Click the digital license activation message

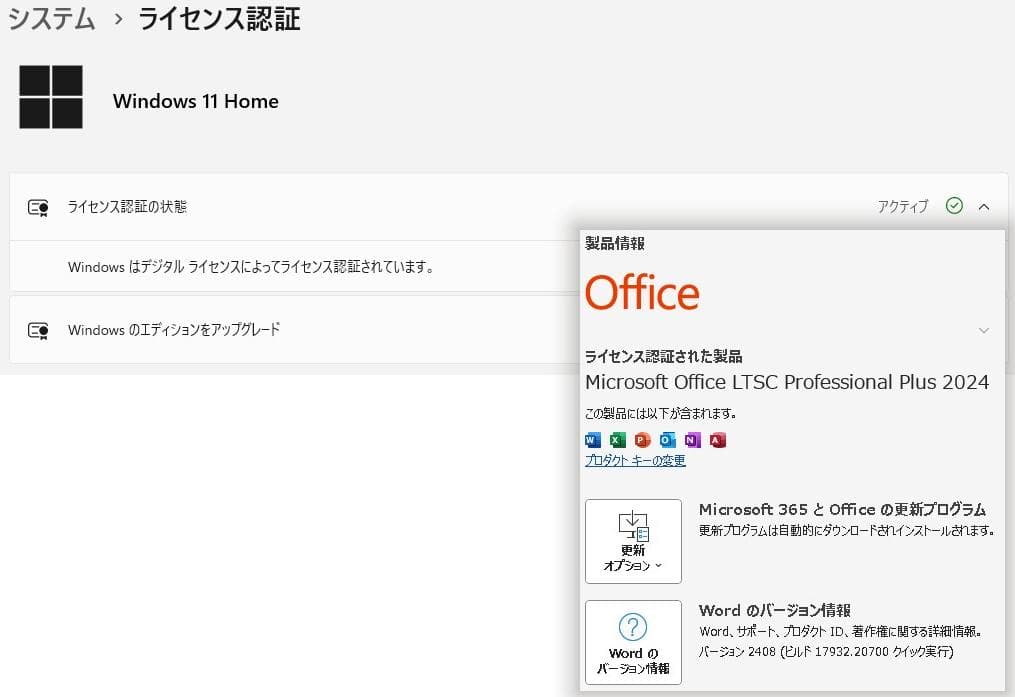pyautogui.click(x=251, y=267)
